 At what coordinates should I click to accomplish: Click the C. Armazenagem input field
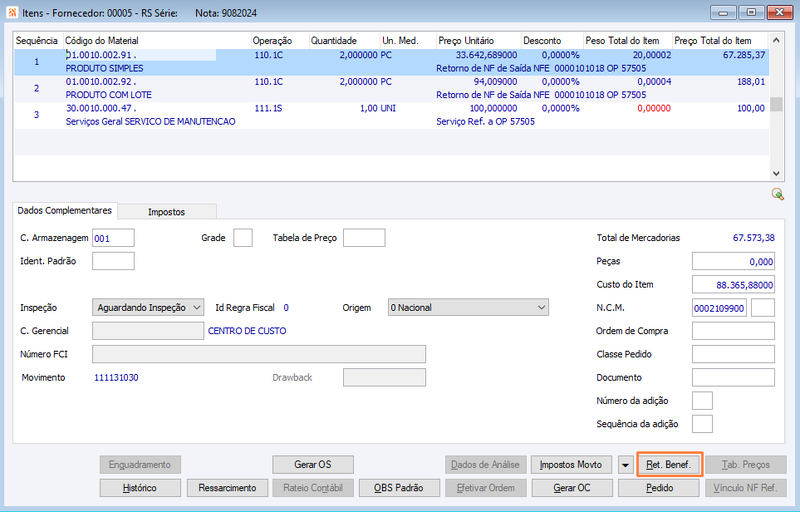113,238
